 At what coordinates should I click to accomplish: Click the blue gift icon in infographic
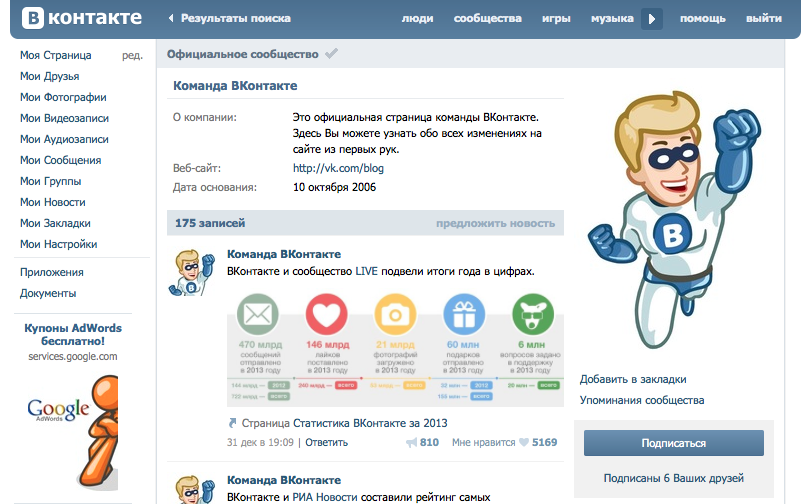(x=464, y=314)
